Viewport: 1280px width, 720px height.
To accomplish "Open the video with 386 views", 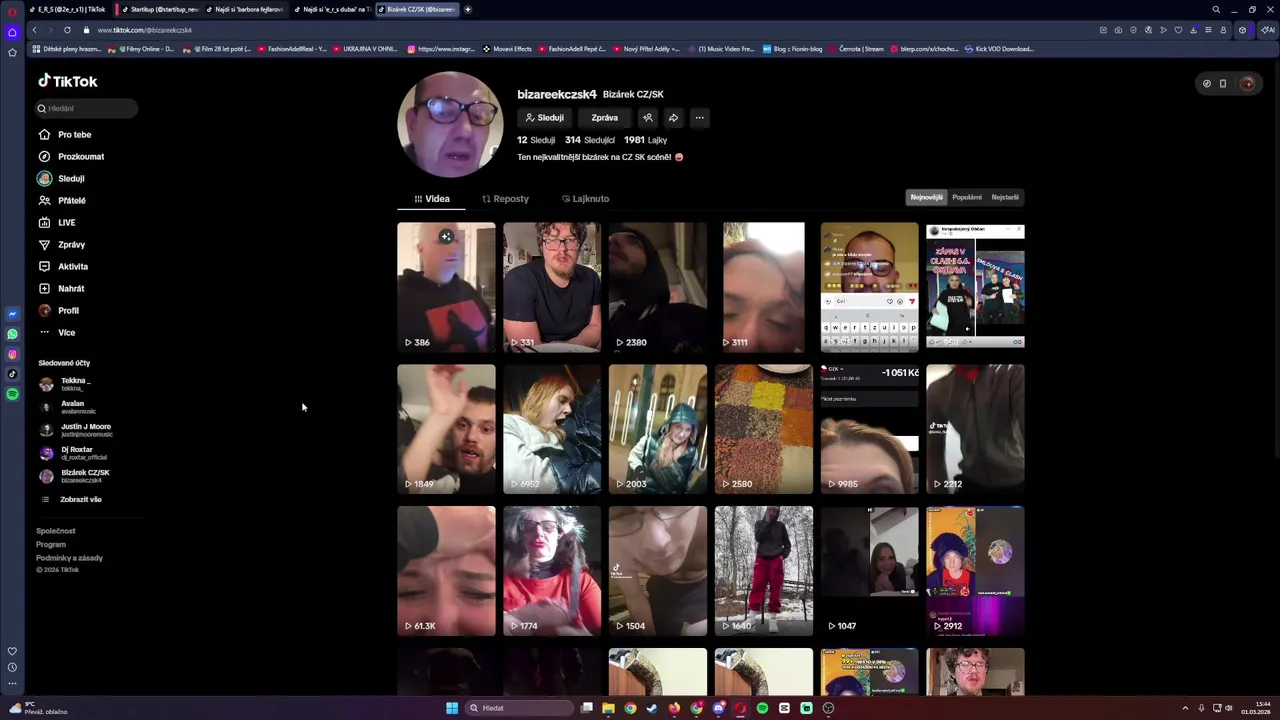I will click(x=446, y=287).
